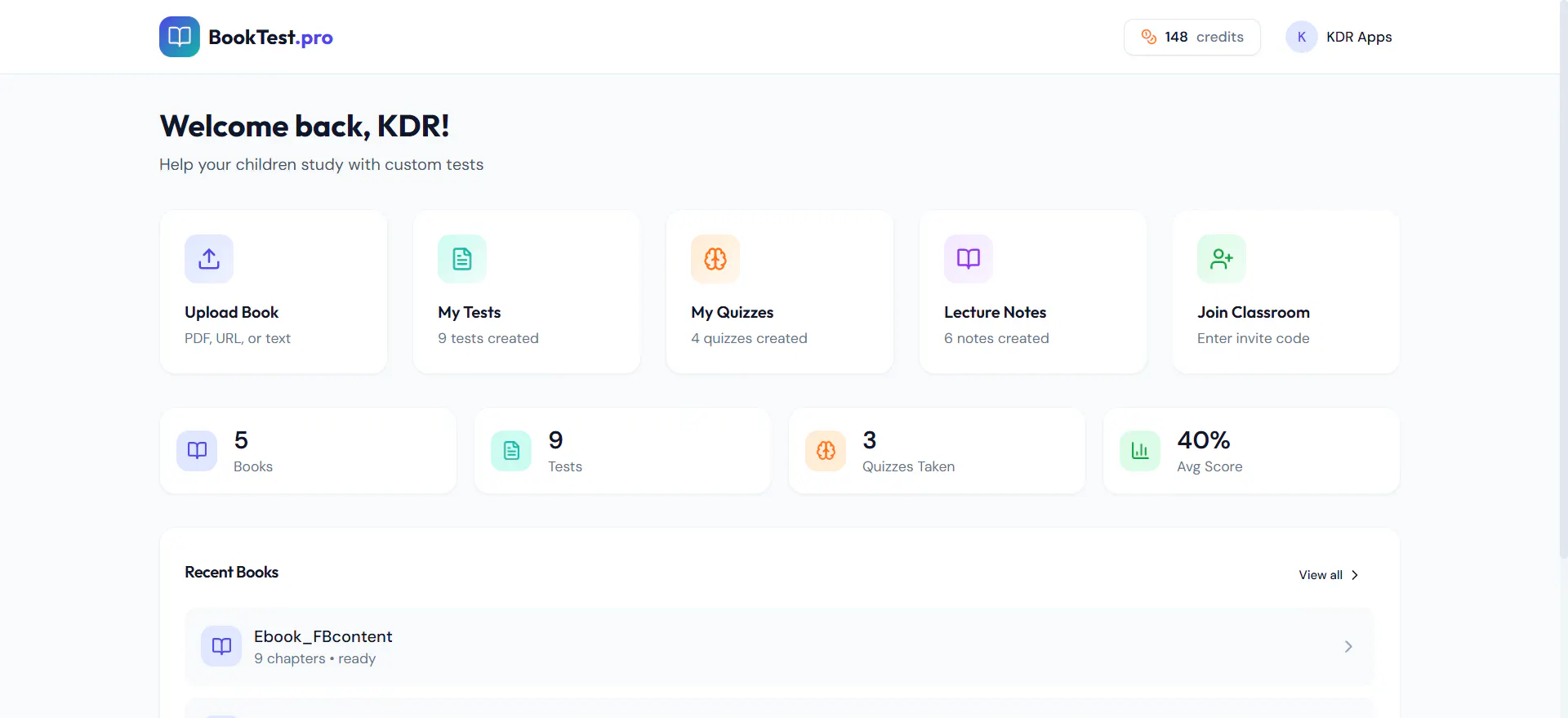Click the My Quizzes brain icon
Viewport: 1568px width, 718px height.
pyautogui.click(x=715, y=259)
